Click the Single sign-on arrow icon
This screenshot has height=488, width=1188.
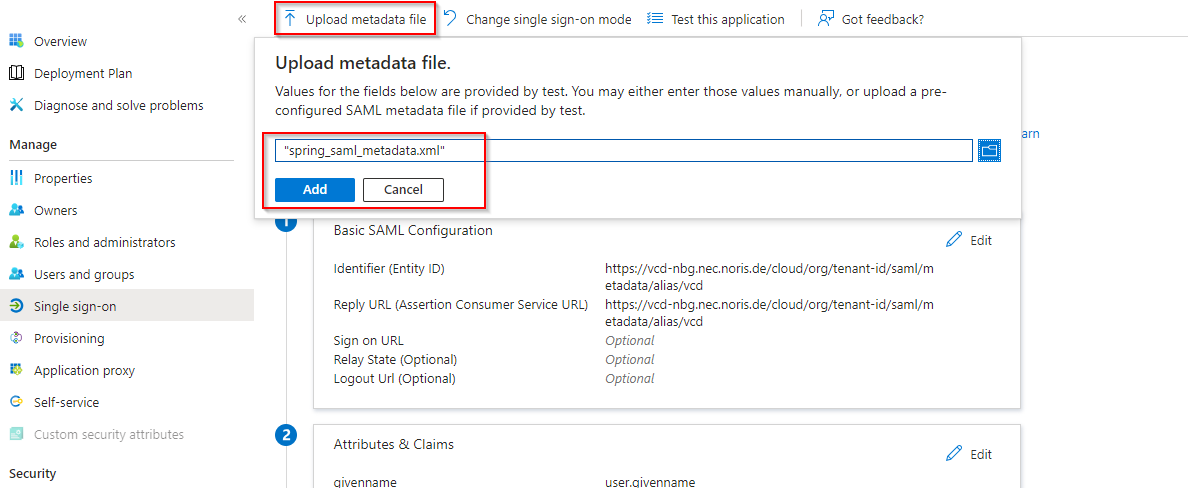tap(17, 306)
